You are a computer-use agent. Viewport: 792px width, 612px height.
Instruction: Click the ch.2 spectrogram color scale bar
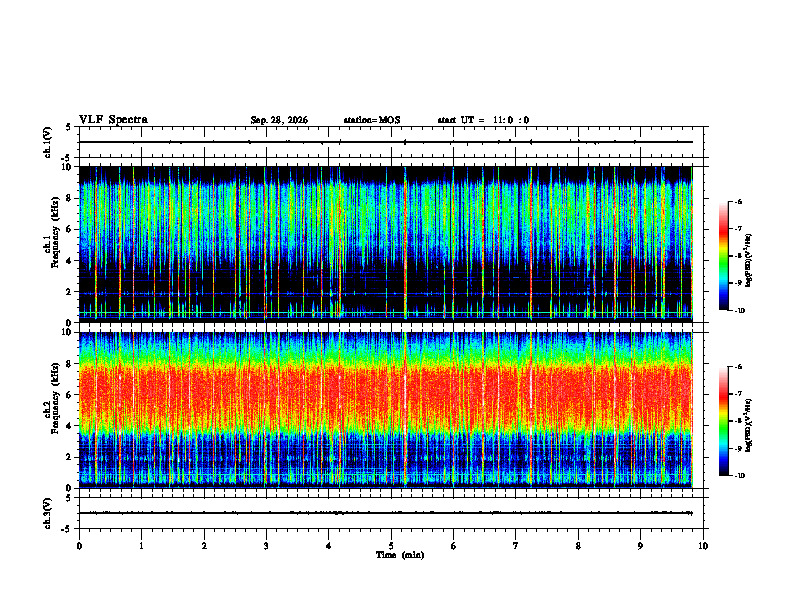click(x=723, y=421)
